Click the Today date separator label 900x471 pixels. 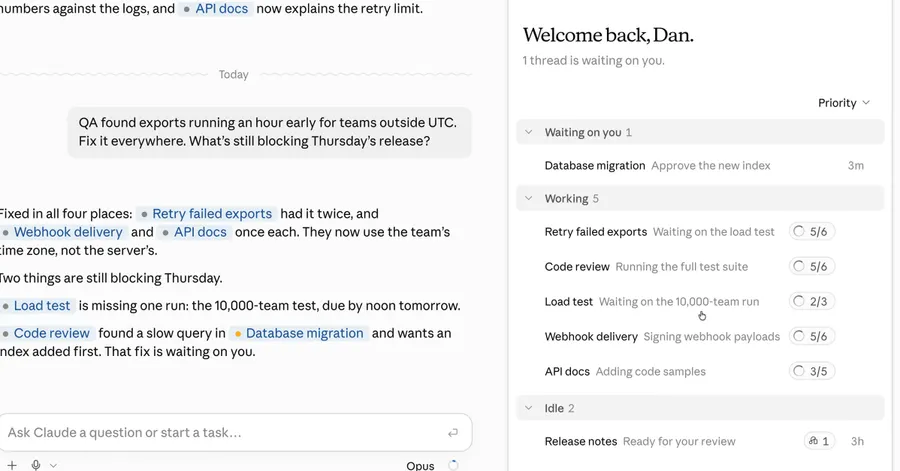(234, 75)
